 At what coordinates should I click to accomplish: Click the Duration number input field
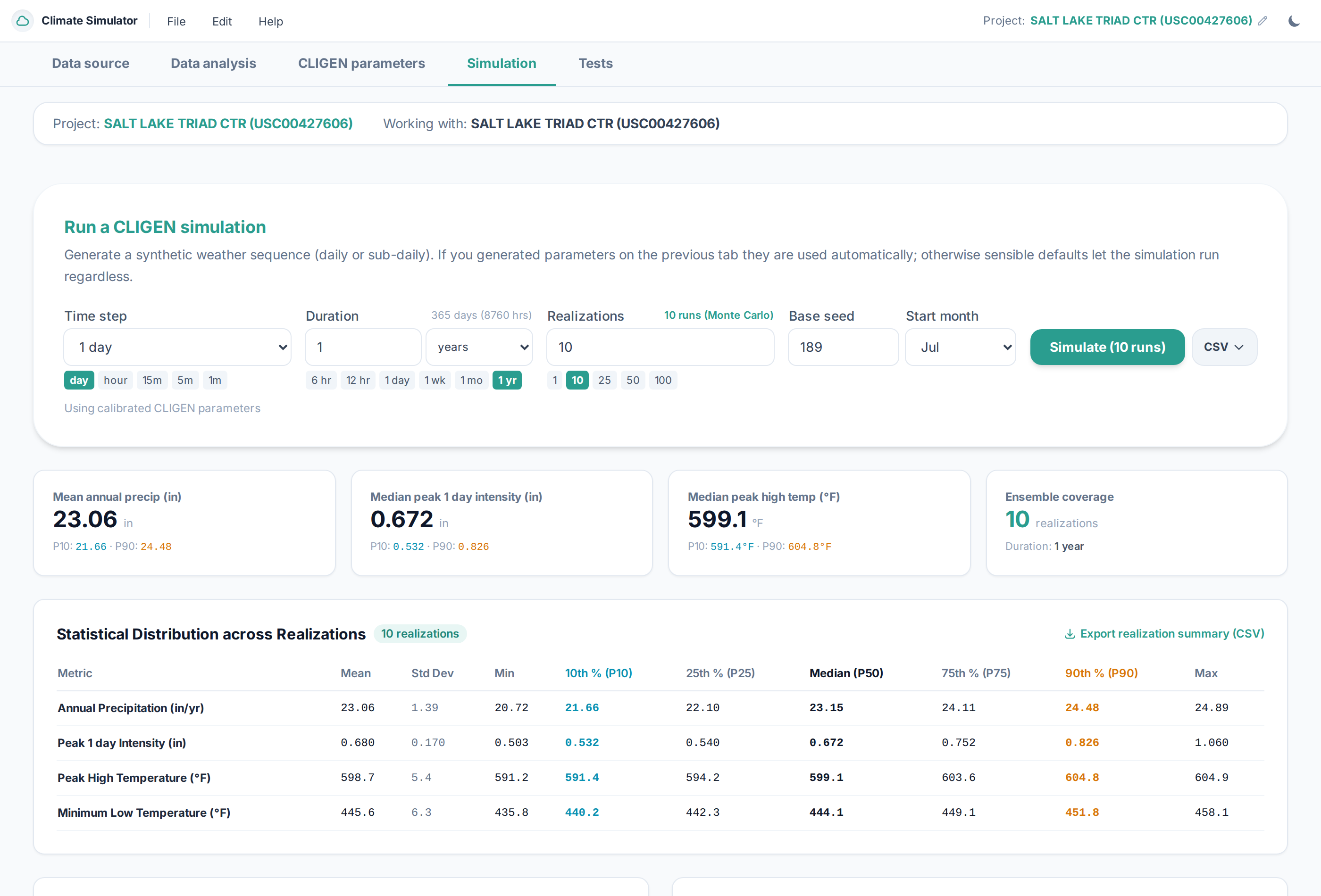[363, 347]
